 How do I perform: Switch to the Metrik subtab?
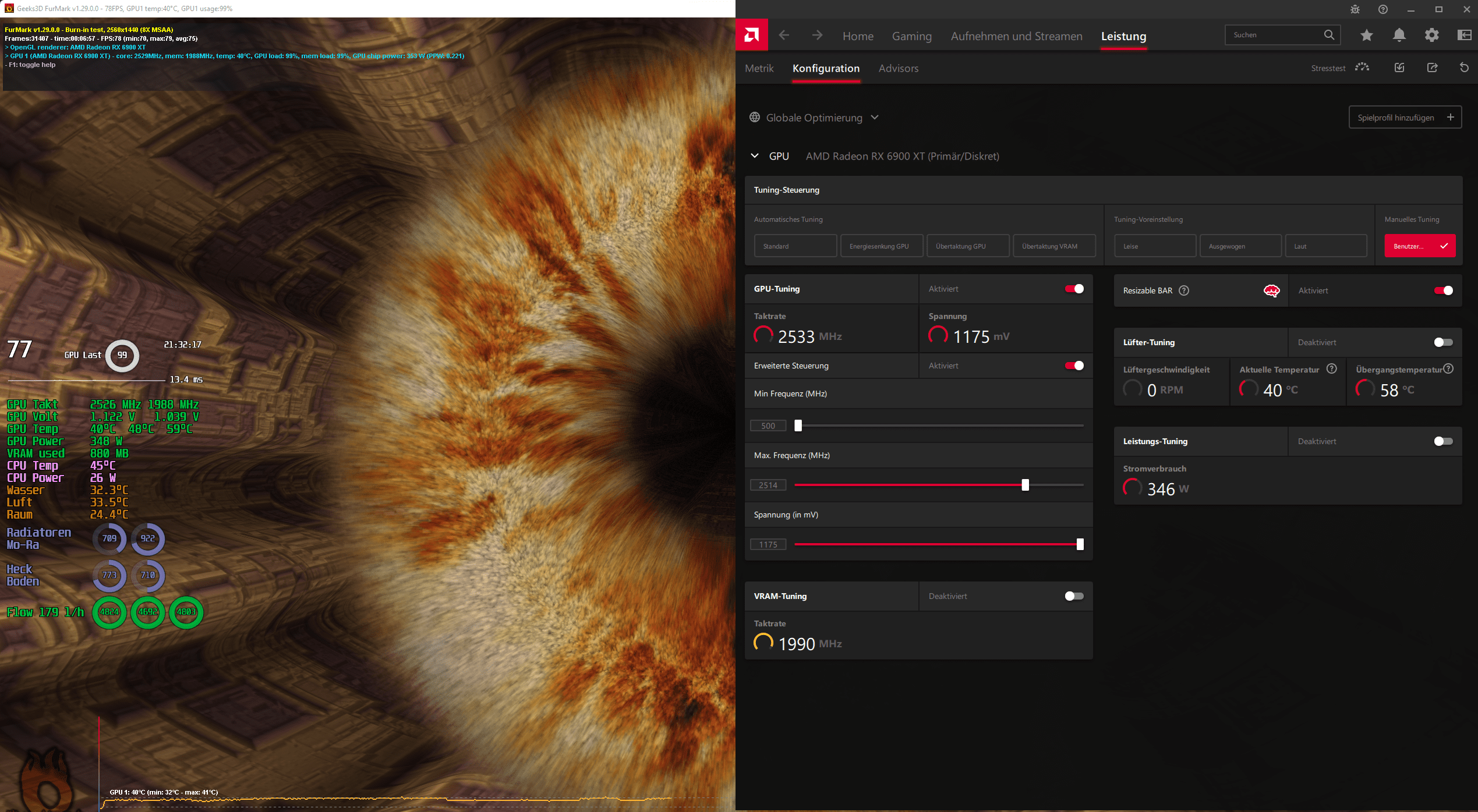click(759, 68)
